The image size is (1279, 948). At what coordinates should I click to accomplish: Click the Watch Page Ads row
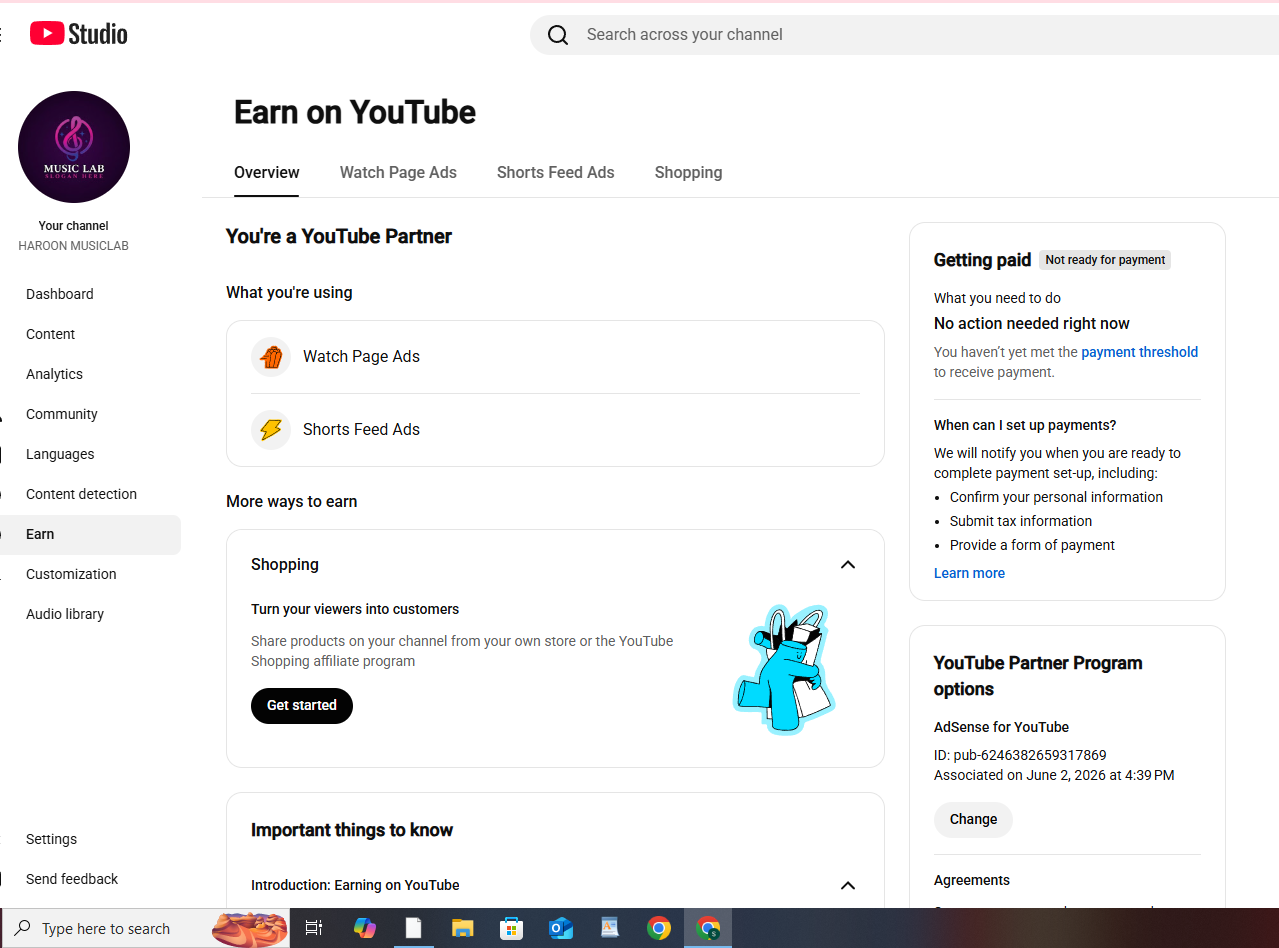[555, 357]
